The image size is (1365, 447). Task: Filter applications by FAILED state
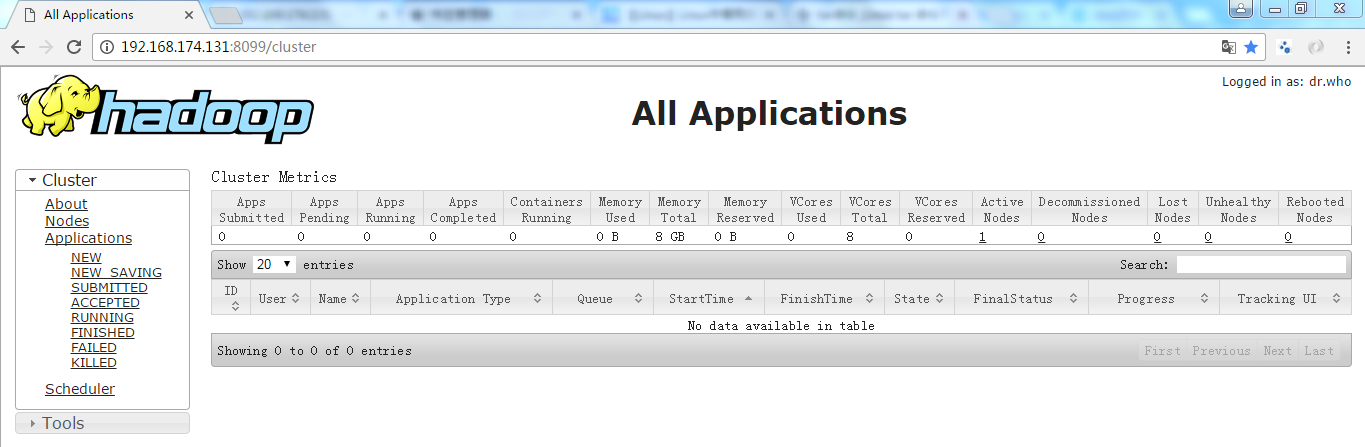[x=94, y=347]
